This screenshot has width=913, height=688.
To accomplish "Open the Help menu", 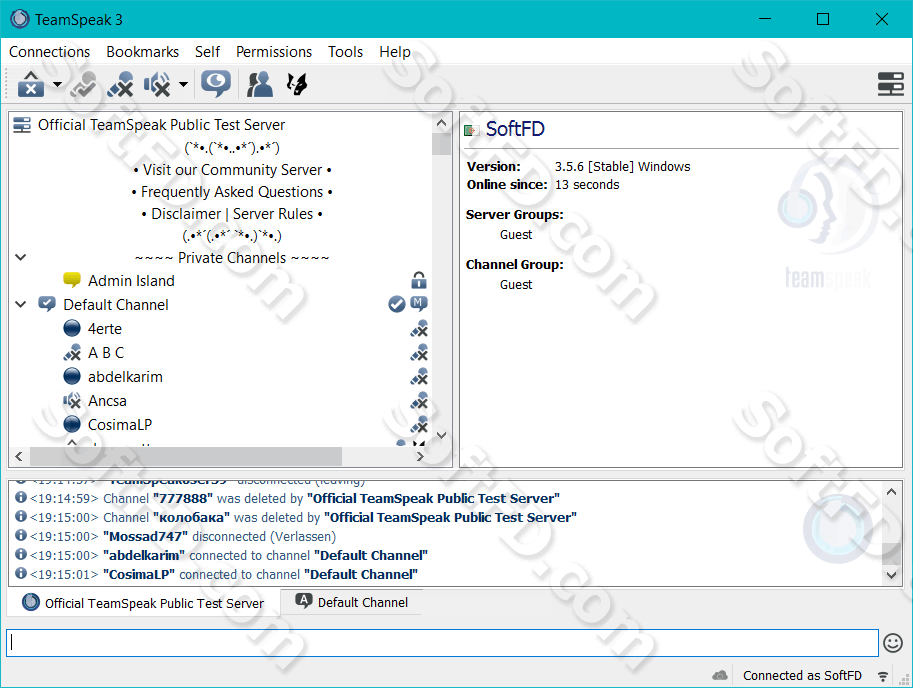I will click(395, 52).
